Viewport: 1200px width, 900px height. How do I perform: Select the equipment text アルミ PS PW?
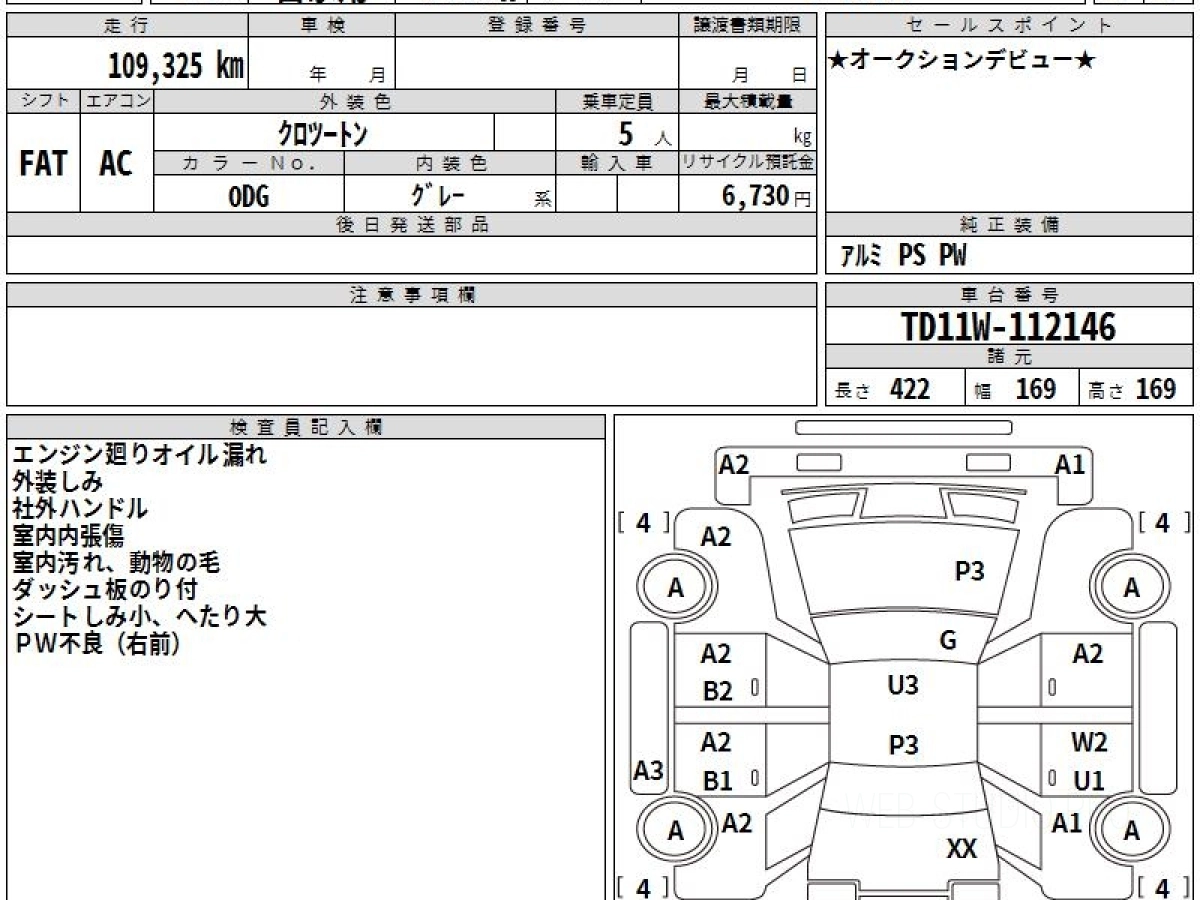click(x=904, y=257)
